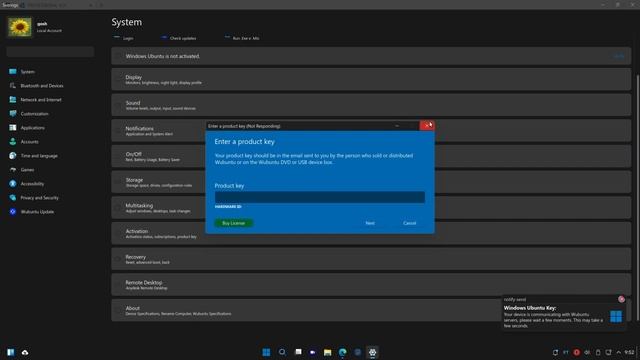Open Bluetooth and Devices section

[x=36, y=86]
